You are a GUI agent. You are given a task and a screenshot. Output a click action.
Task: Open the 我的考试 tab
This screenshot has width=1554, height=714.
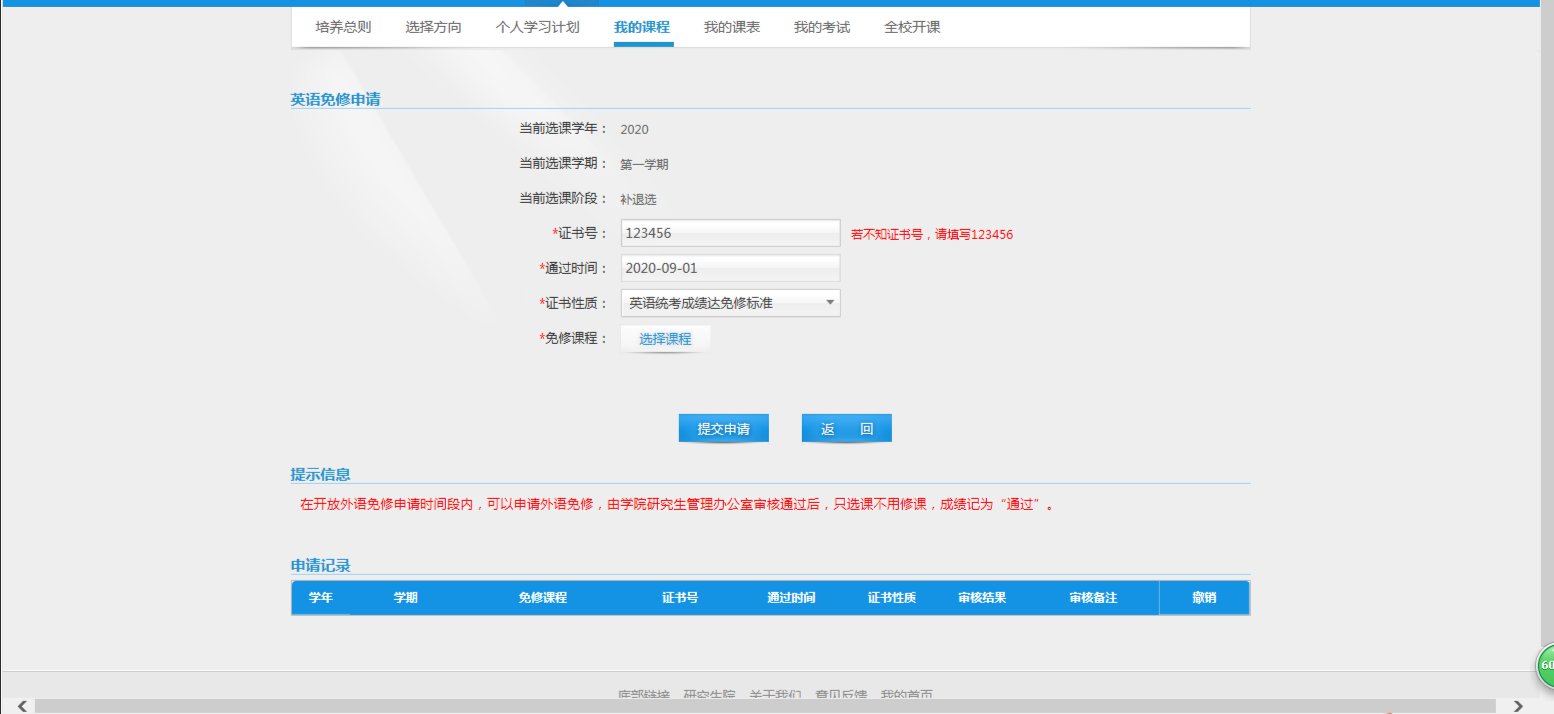822,27
